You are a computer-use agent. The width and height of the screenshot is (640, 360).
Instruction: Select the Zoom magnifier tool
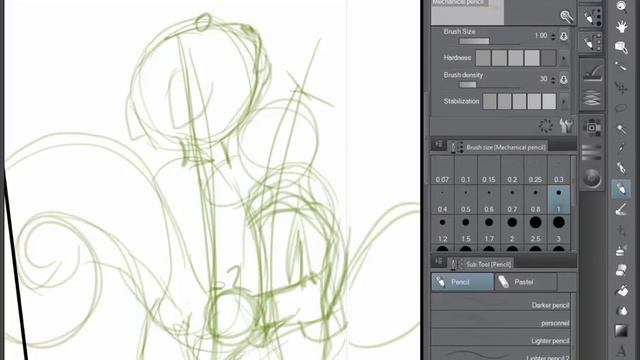(x=621, y=6)
